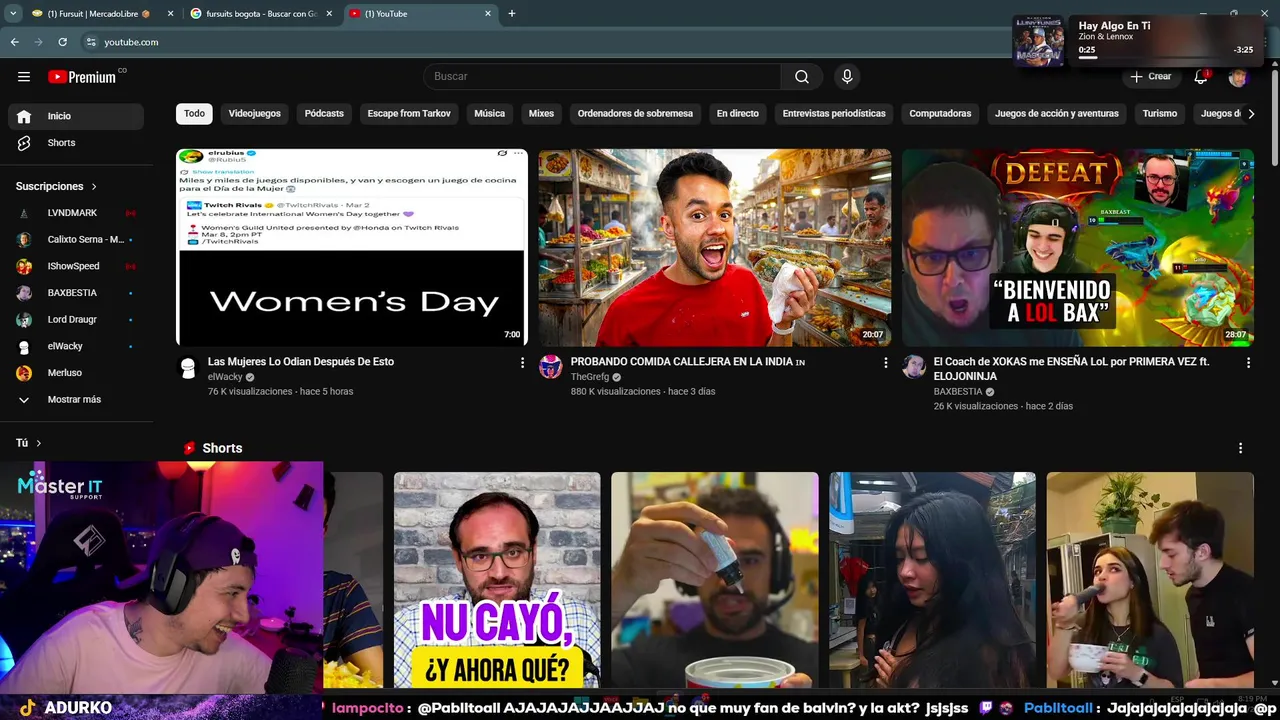This screenshot has height=720, width=1280.
Task: Open BAXBESTIA subscription in sidebar
Action: click(76, 293)
